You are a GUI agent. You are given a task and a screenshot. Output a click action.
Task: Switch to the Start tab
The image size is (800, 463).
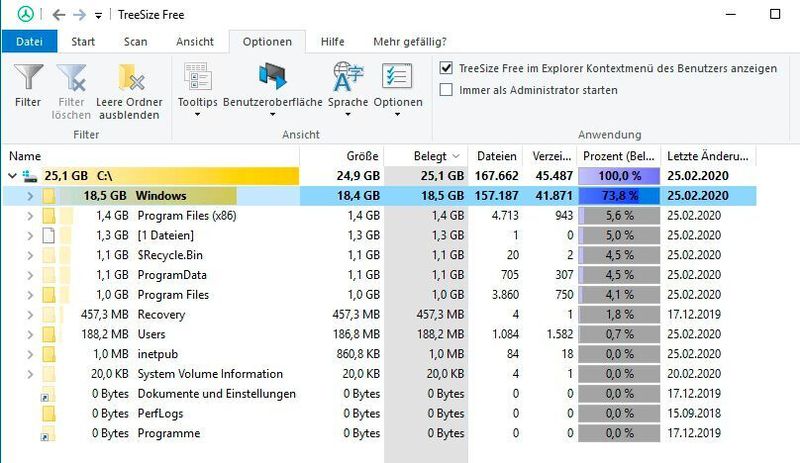[x=83, y=41]
